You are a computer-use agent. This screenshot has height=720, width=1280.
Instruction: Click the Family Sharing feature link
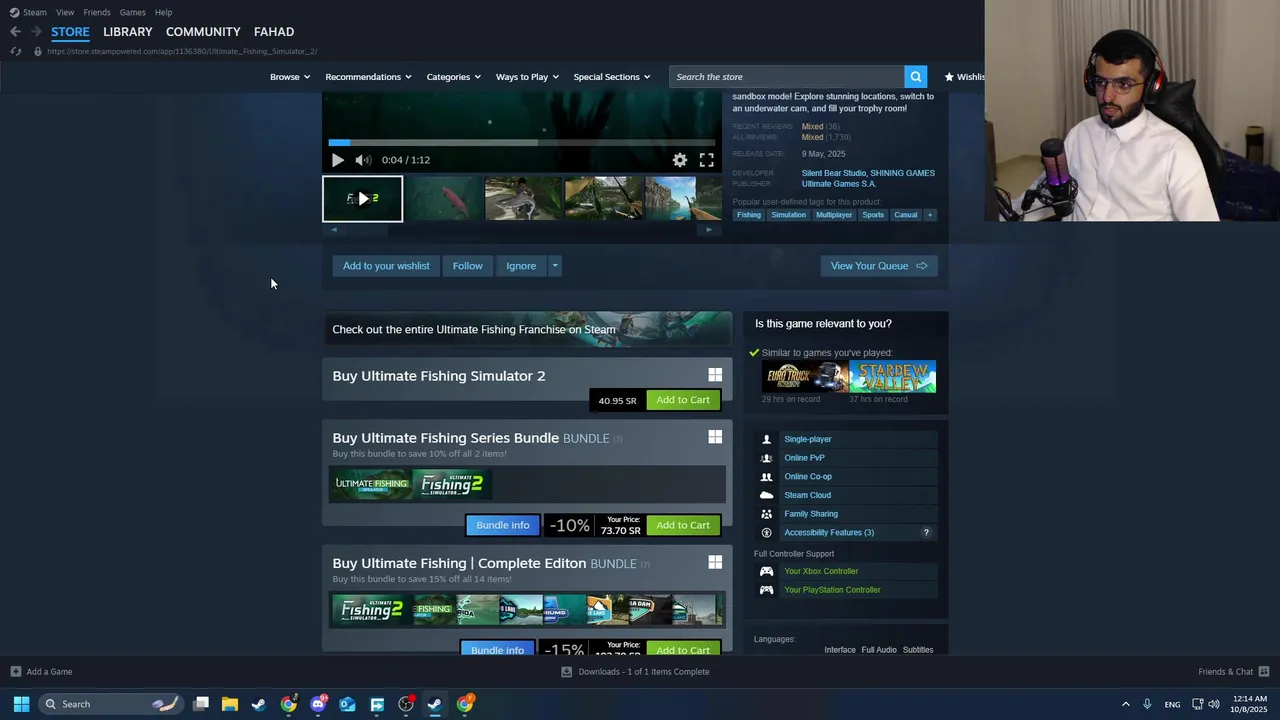[x=811, y=514]
